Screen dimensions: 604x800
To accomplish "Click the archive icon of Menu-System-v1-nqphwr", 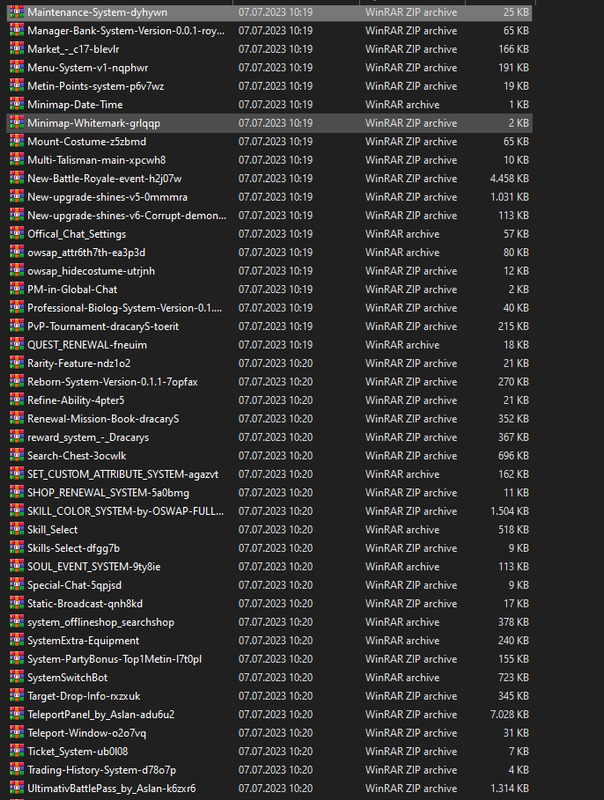I will [x=17, y=67].
